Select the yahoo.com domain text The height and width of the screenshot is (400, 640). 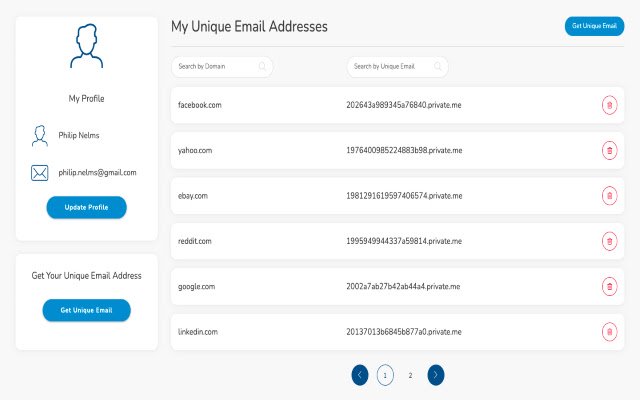195,150
